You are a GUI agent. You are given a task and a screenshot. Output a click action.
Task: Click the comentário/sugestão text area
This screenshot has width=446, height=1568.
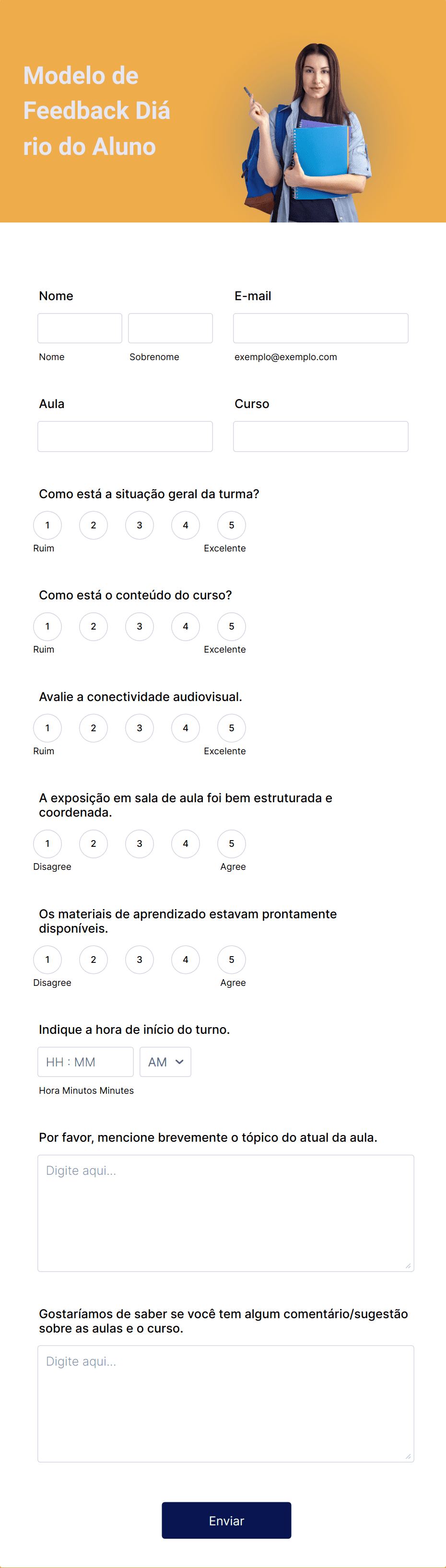(x=226, y=1404)
